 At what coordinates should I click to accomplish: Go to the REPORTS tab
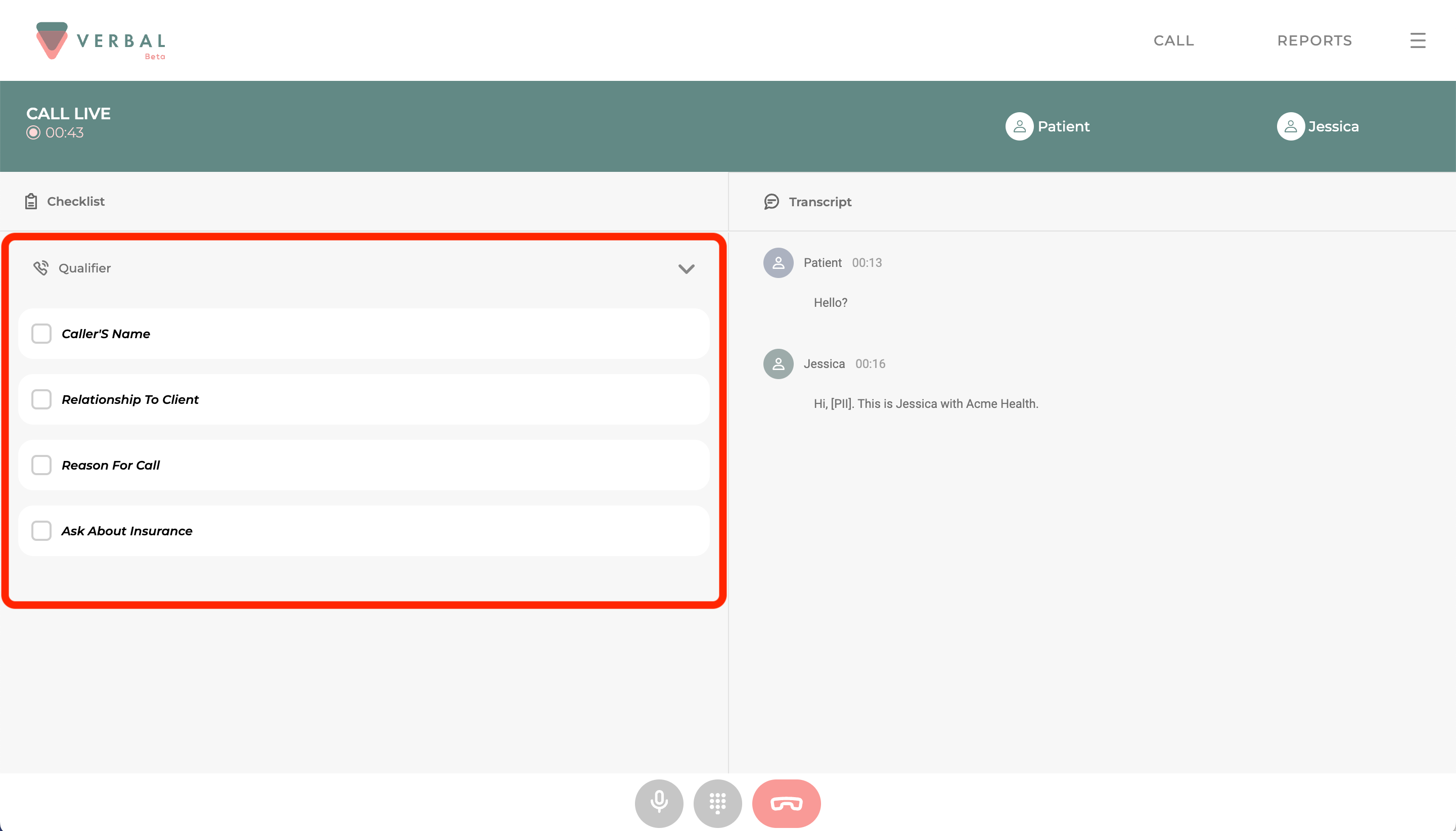(1314, 40)
